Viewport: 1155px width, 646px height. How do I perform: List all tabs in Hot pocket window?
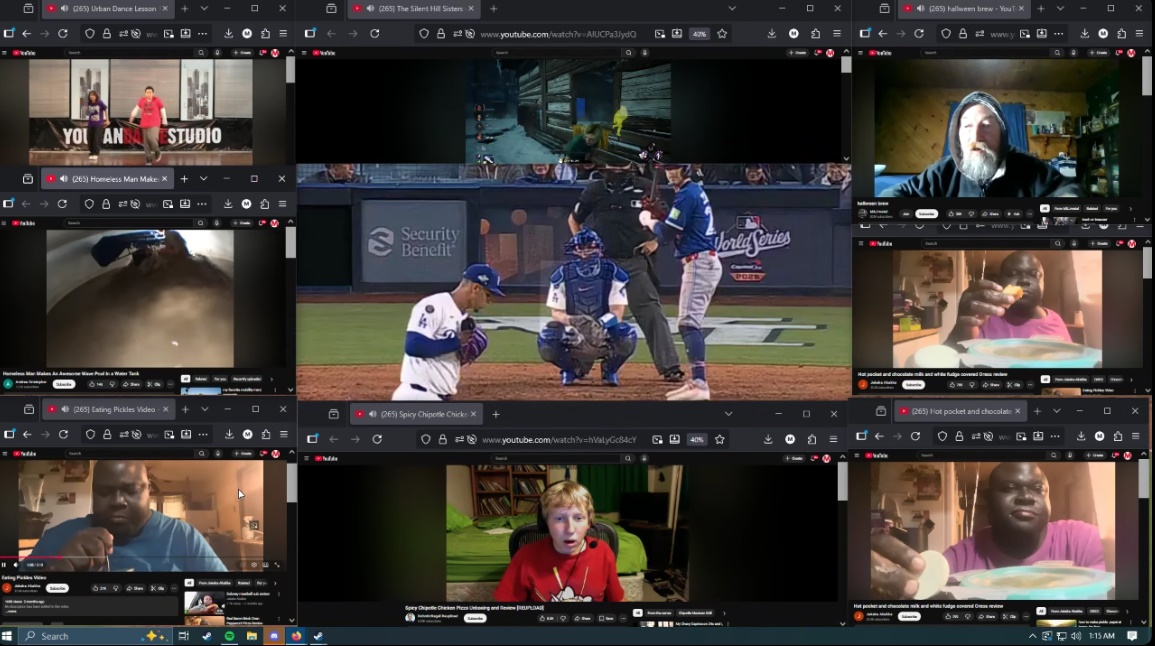coord(1056,411)
